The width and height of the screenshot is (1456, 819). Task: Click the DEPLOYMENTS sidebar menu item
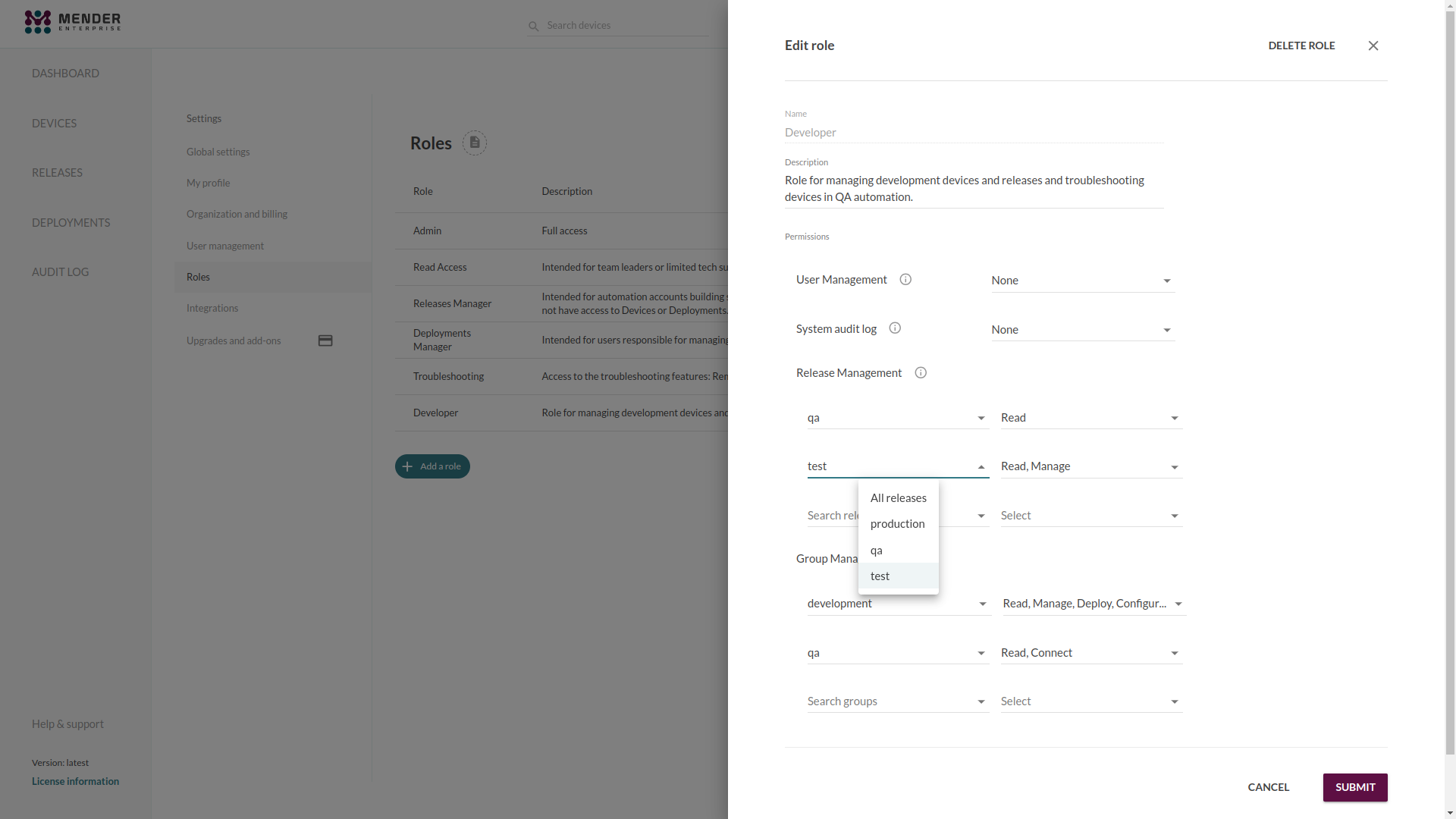[71, 222]
